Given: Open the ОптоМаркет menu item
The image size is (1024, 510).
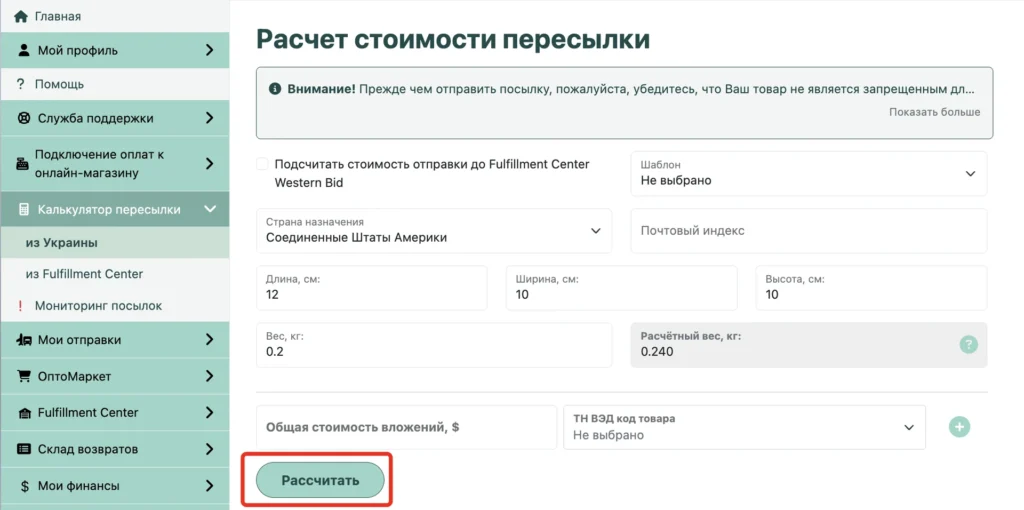Looking at the screenshot, I should click(114, 376).
